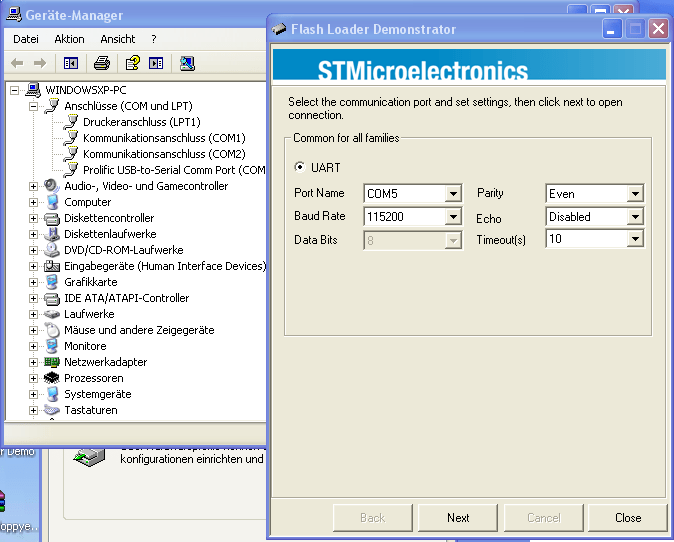Open the Ansicht menu
Viewport: 674px width, 542px height.
tap(118, 39)
